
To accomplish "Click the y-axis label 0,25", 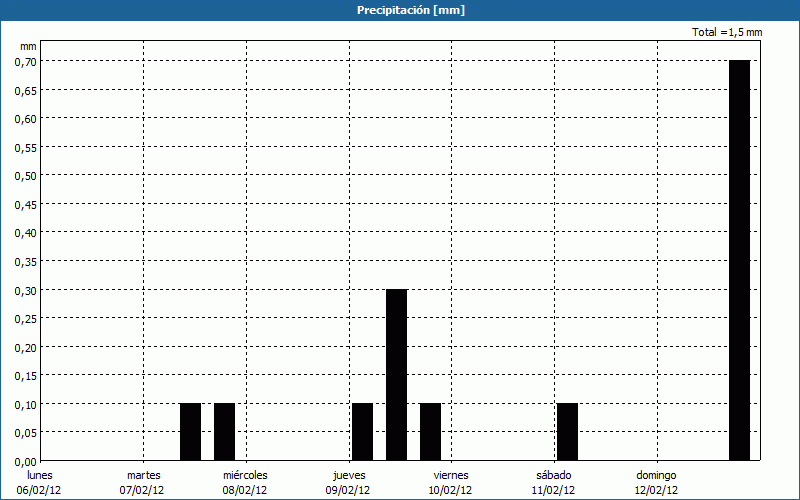I will pos(25,319).
